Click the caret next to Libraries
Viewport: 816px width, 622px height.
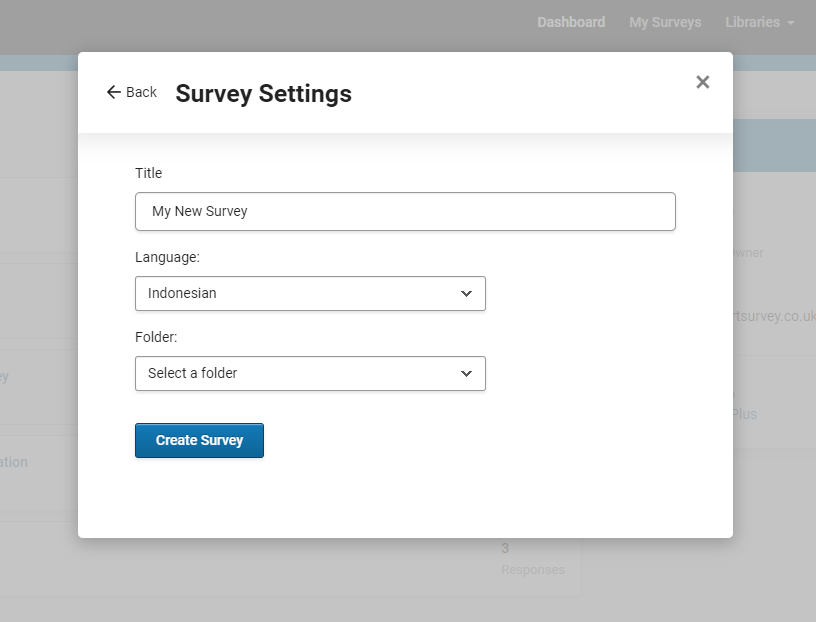point(791,23)
